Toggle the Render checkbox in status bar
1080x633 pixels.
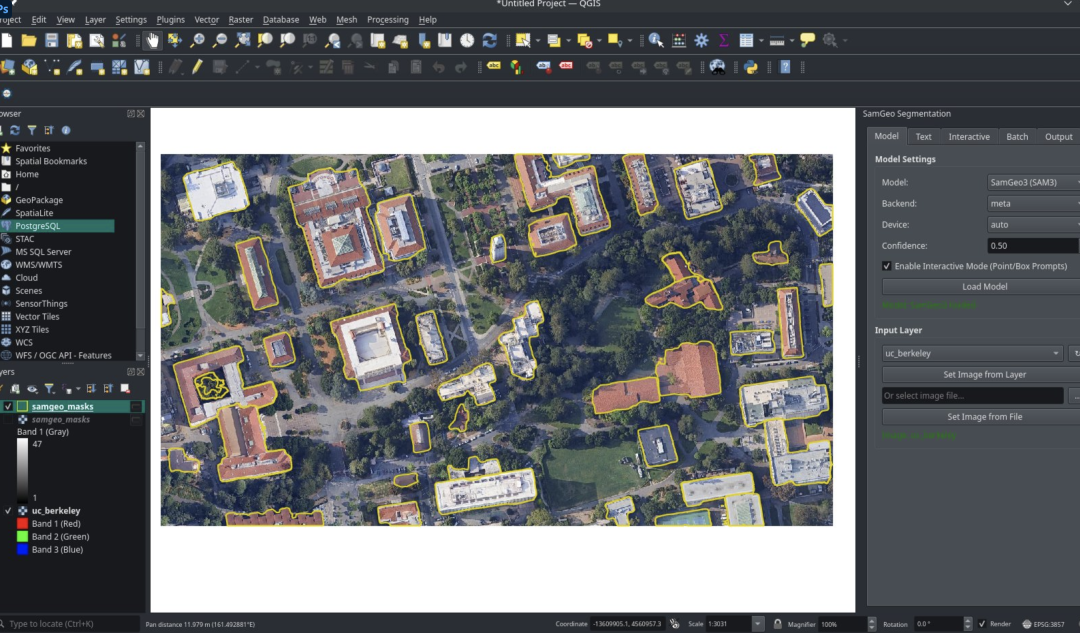[x=981, y=624]
